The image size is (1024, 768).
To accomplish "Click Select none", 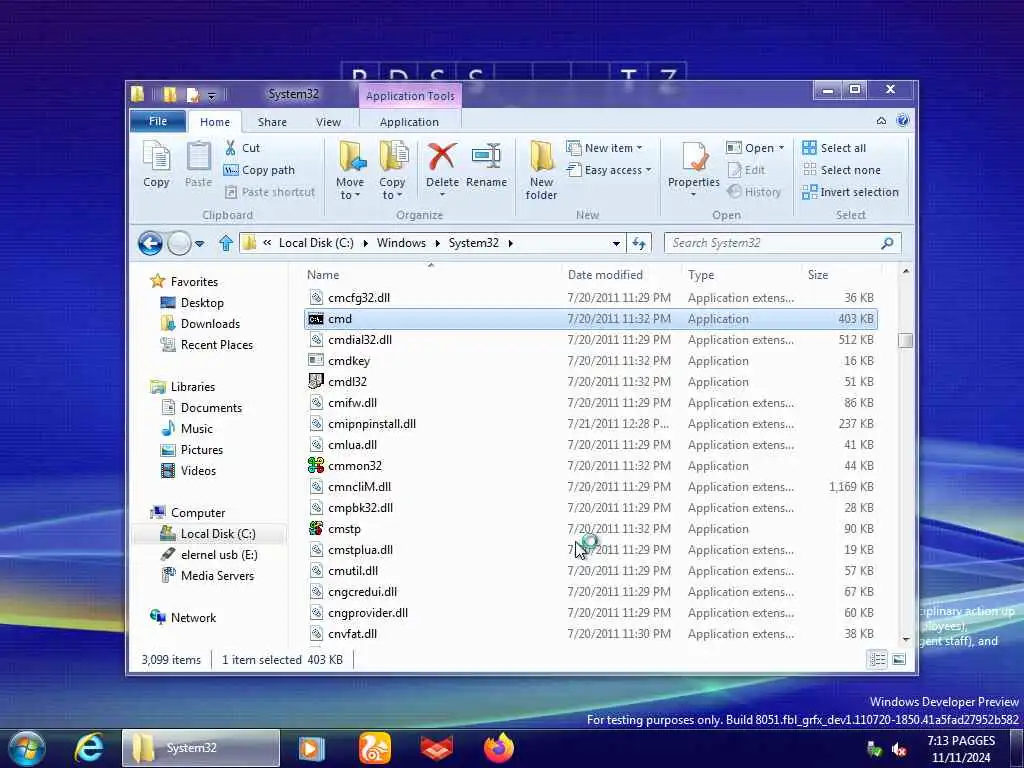I will click(841, 170).
